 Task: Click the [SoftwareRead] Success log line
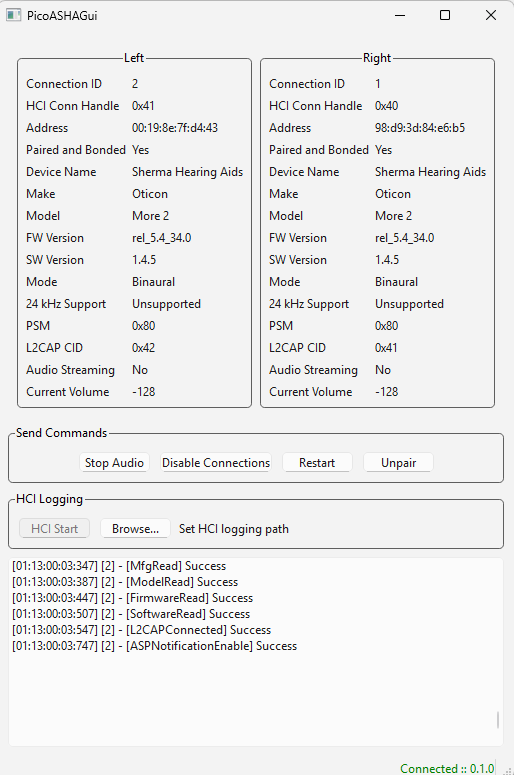coord(131,614)
